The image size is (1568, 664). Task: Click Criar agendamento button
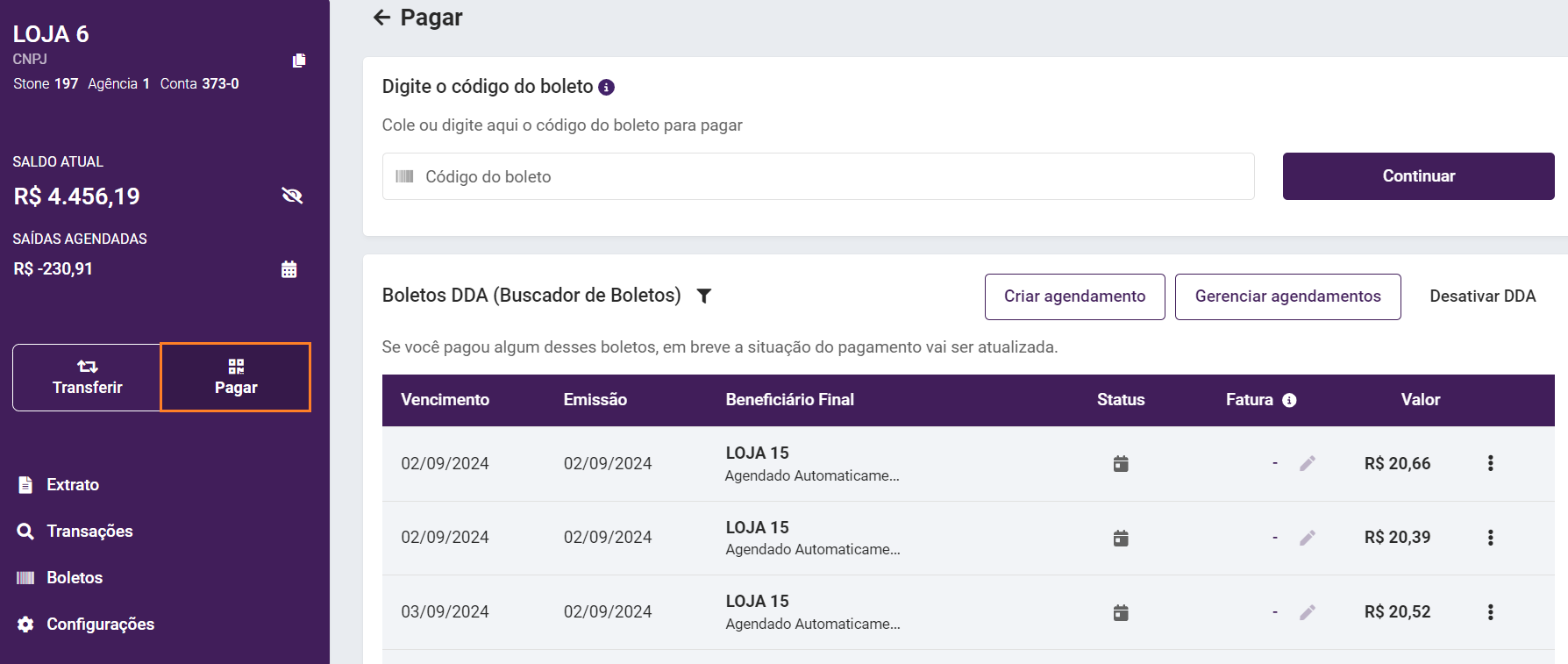tap(1074, 296)
